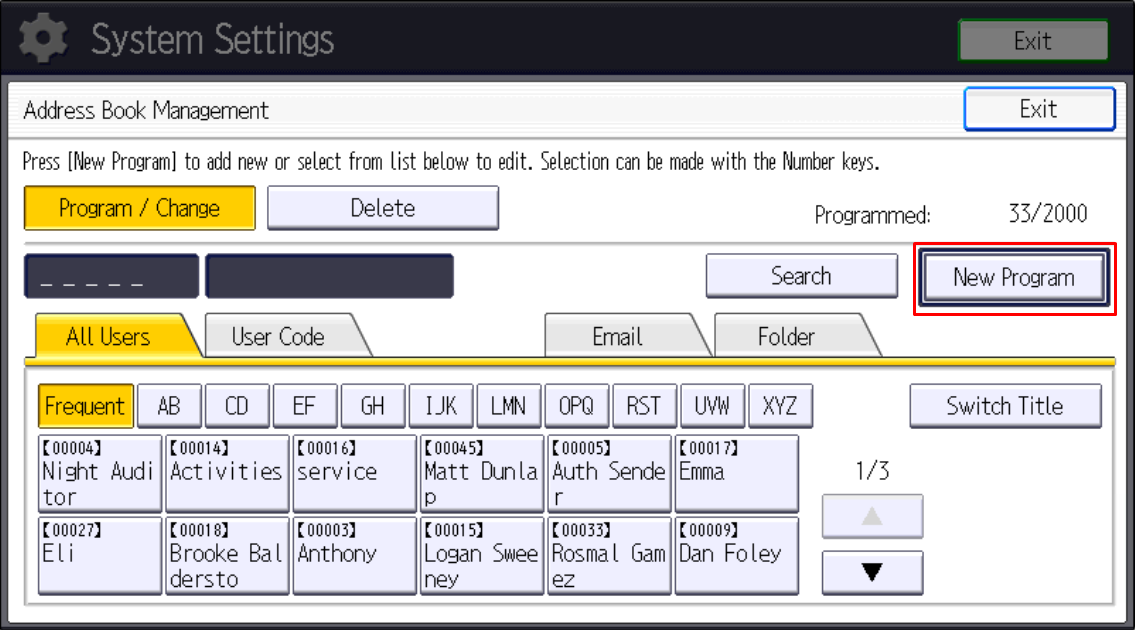Viewport: 1135px width, 630px height.
Task: Switch to the User Code tab
Action: point(275,337)
